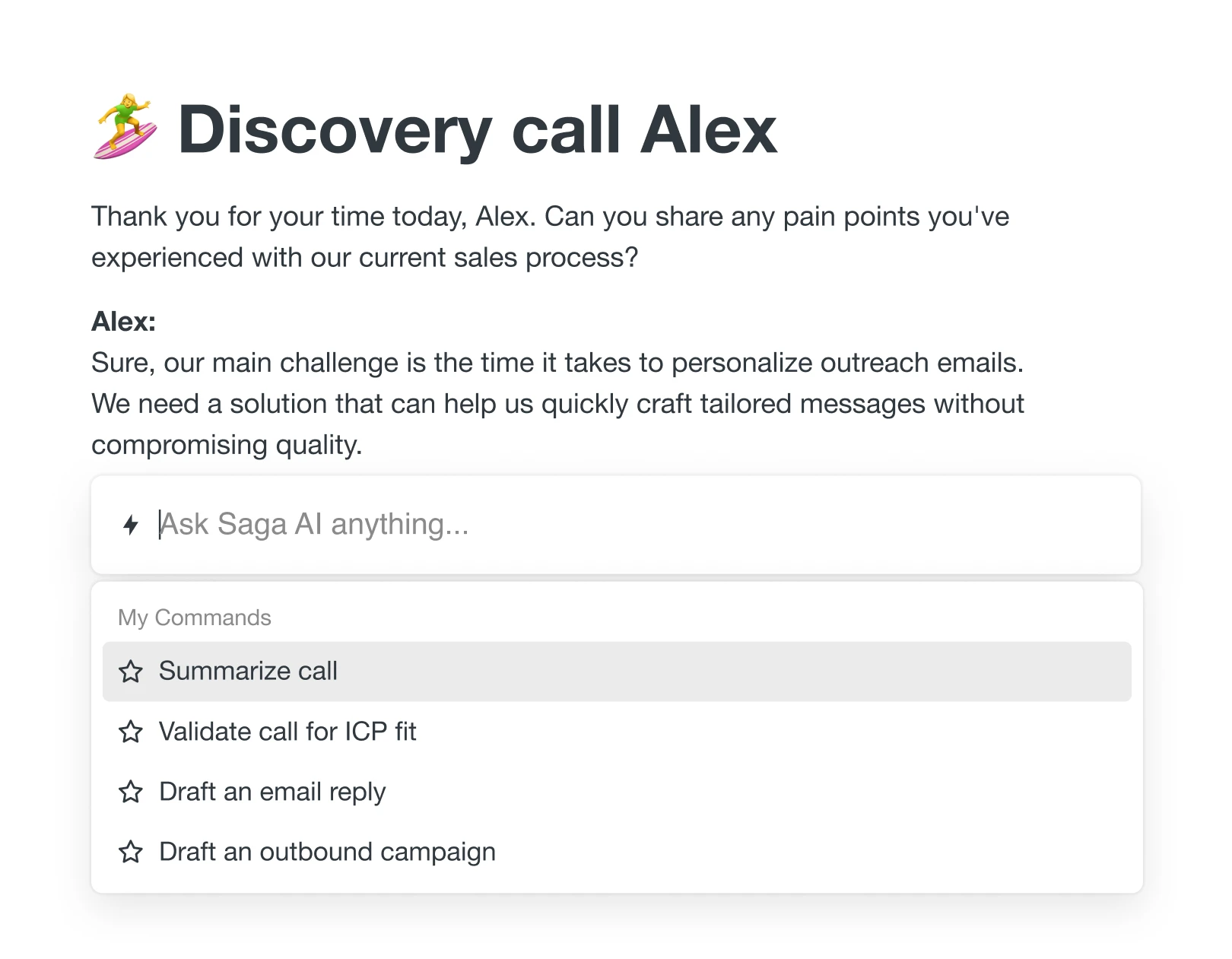Viewport: 1232px width, 959px height.
Task: Click star icon beside Draft an outbound campaign
Action: pyautogui.click(x=131, y=852)
